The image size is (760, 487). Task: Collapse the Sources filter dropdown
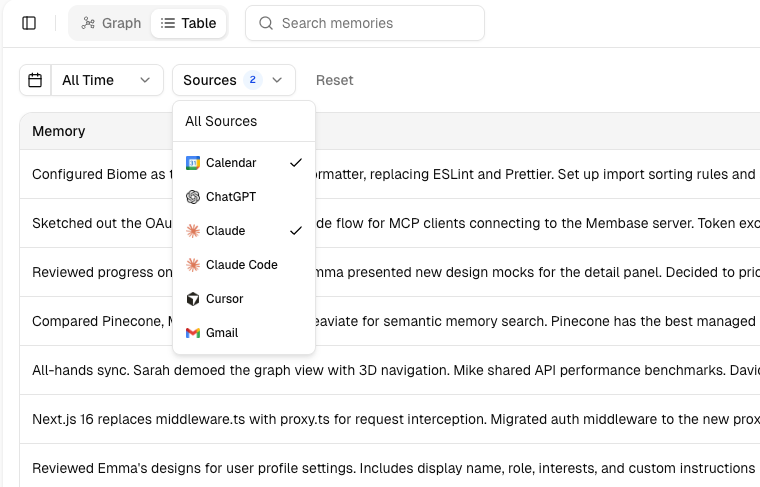233,80
